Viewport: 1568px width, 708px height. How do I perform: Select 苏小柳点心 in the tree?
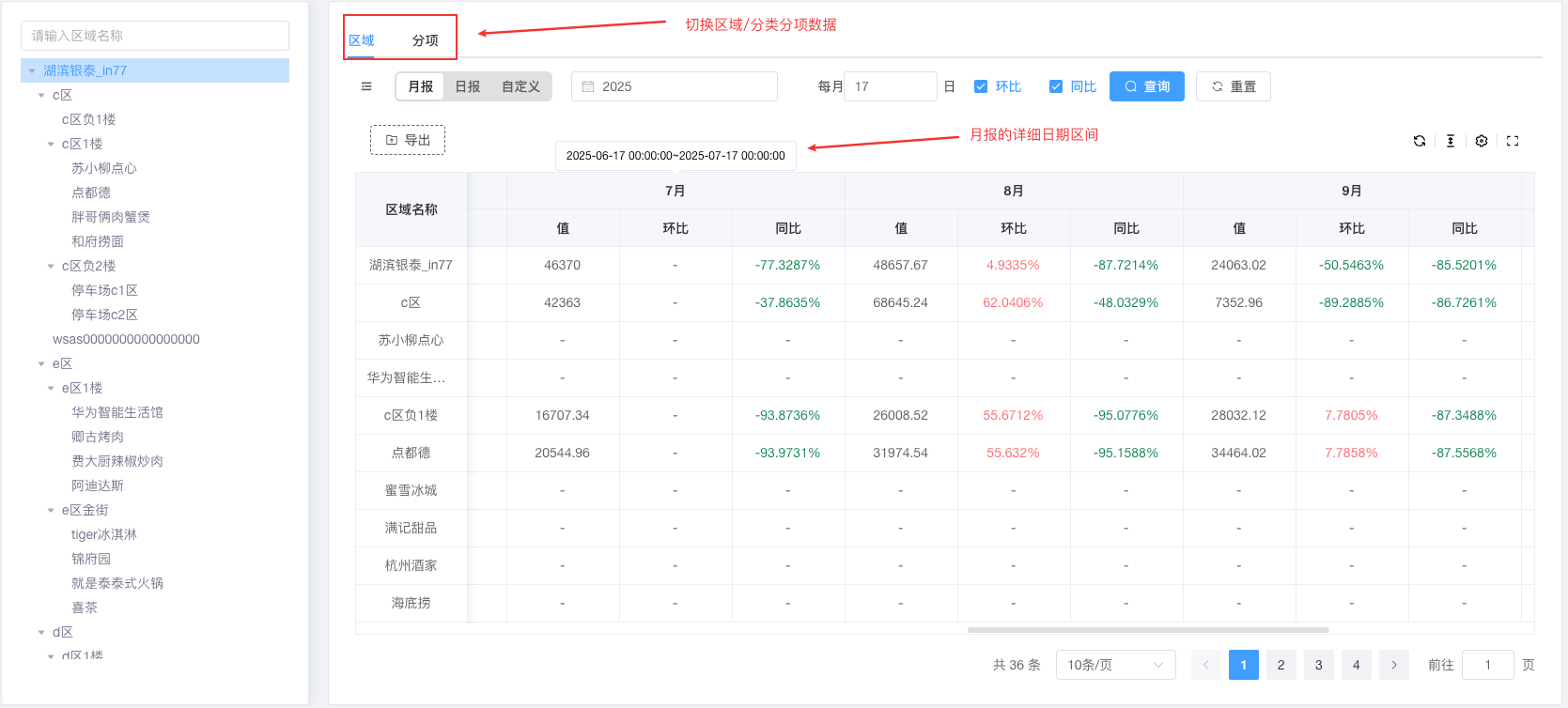tap(104, 168)
